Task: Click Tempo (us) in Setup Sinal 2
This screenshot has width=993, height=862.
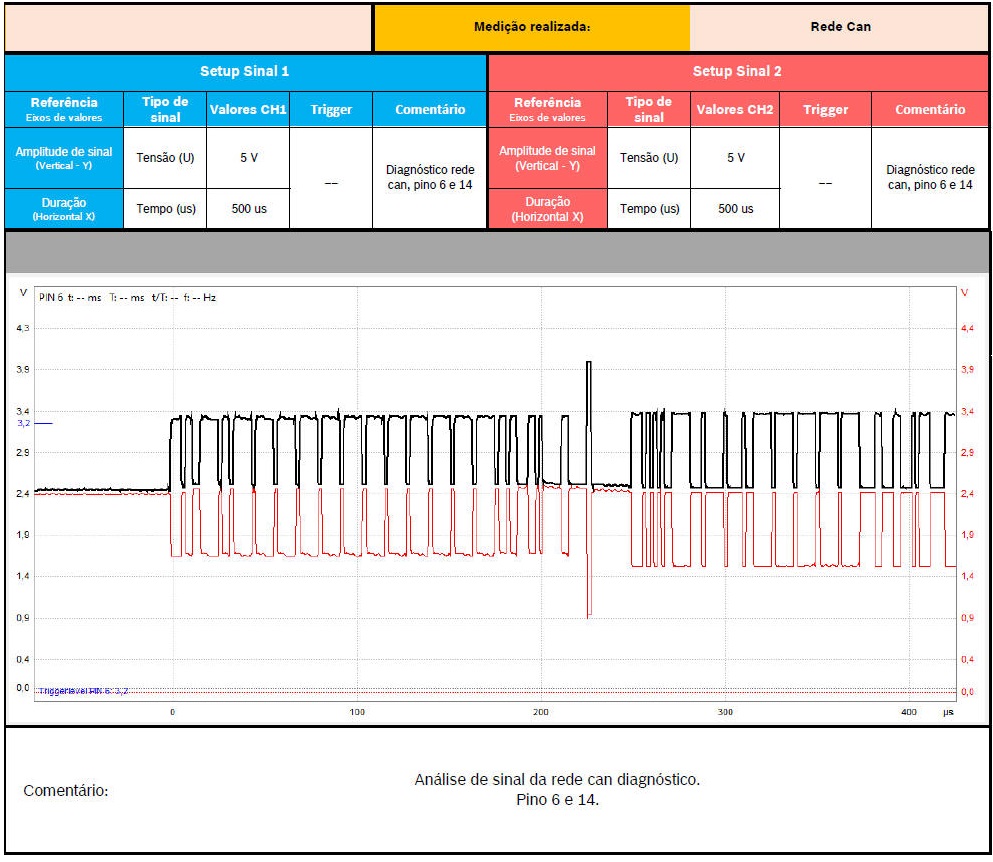Action: 649,209
